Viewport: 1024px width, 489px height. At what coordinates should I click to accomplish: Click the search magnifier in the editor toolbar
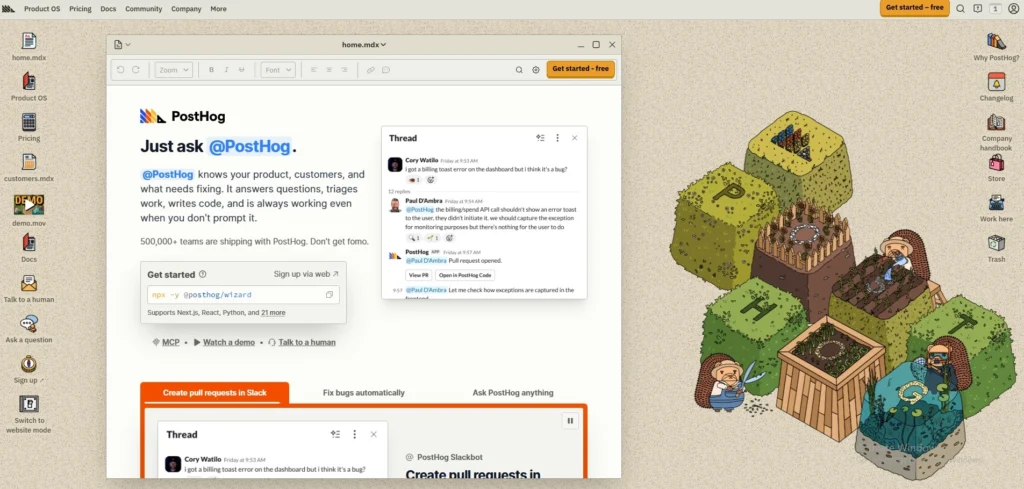pyautogui.click(x=519, y=70)
